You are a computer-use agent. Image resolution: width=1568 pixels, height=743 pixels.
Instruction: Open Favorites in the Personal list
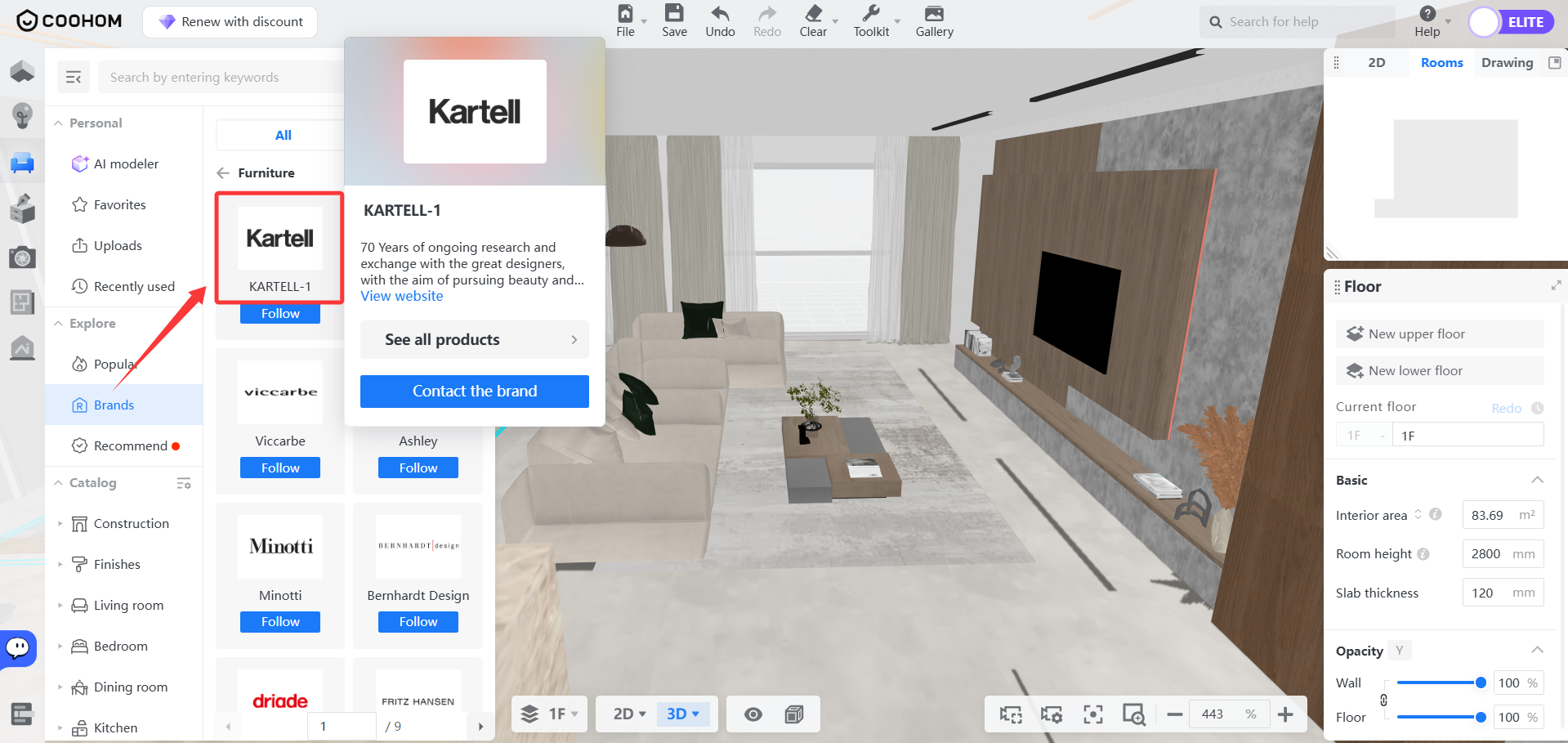[124, 204]
